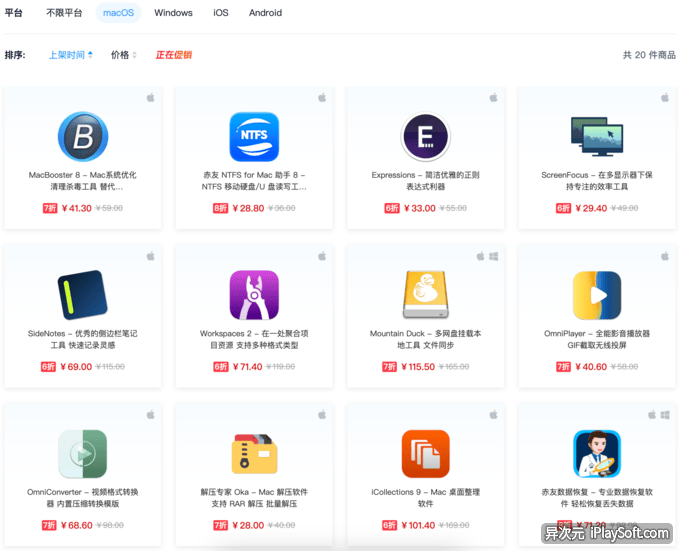Open OmniConverter product title link
Screen dimensions: 680x551
[x=83, y=498]
